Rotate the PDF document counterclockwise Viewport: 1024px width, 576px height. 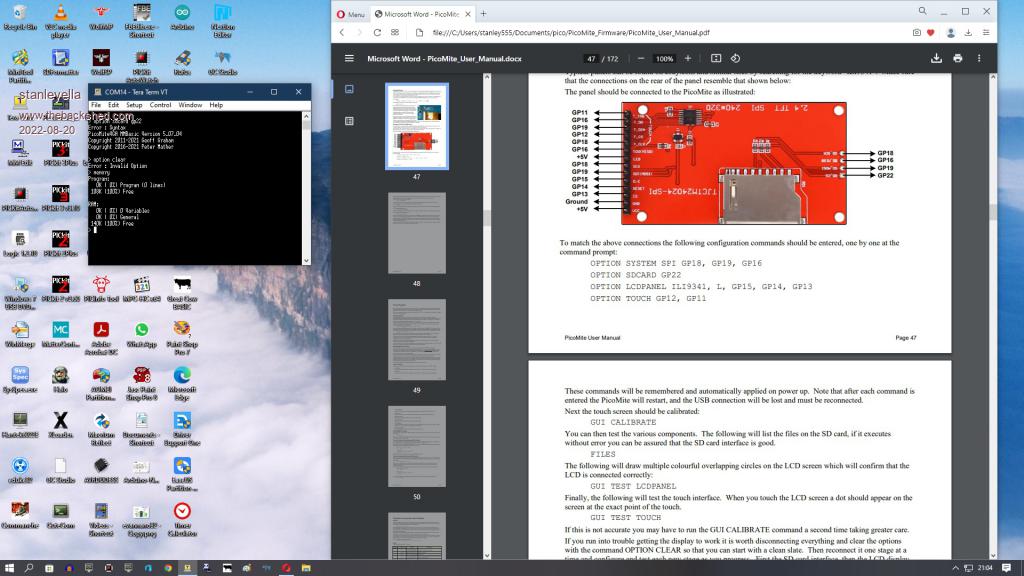736,59
